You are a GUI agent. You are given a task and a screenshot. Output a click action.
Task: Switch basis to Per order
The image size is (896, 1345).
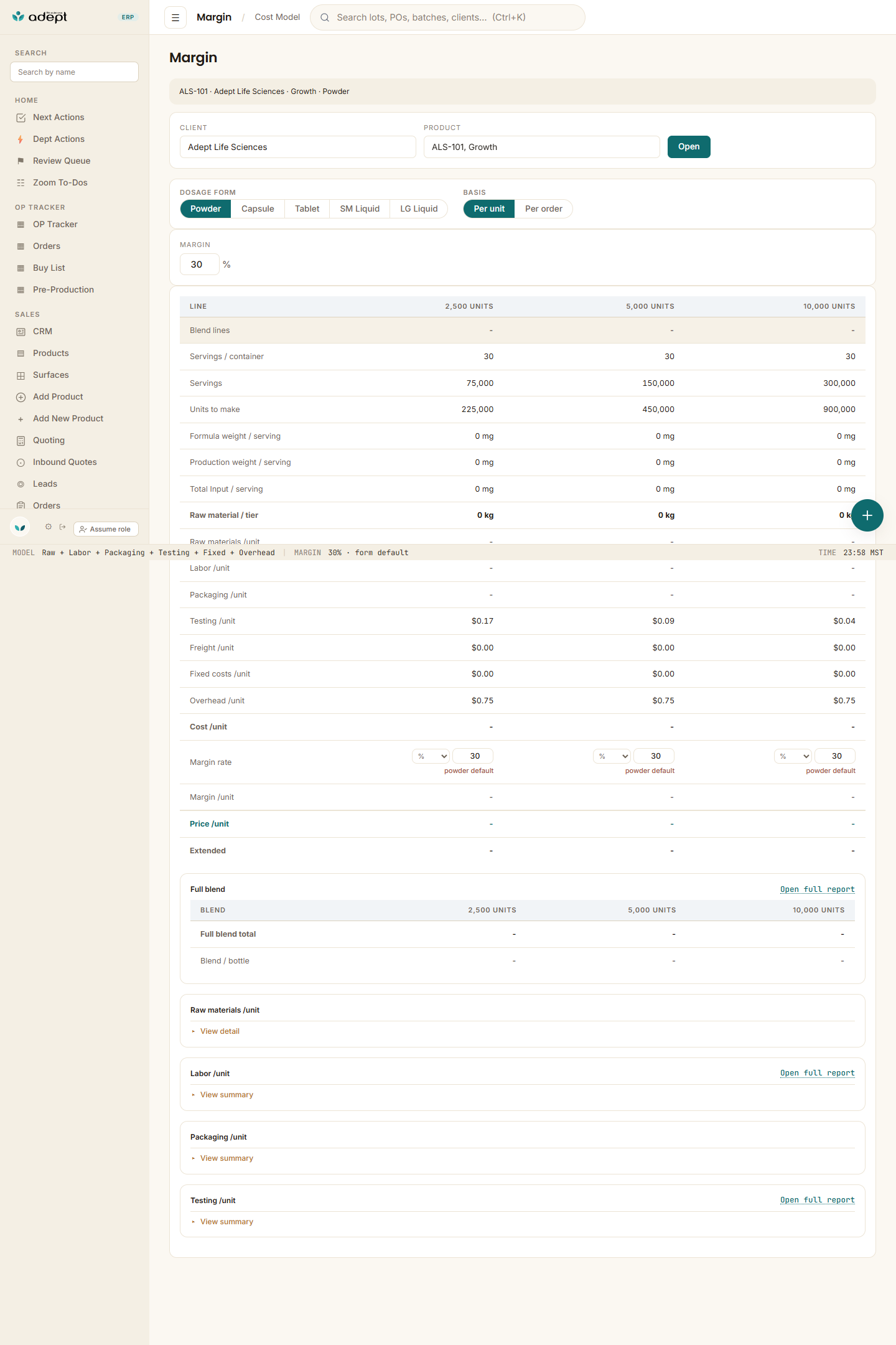544,209
